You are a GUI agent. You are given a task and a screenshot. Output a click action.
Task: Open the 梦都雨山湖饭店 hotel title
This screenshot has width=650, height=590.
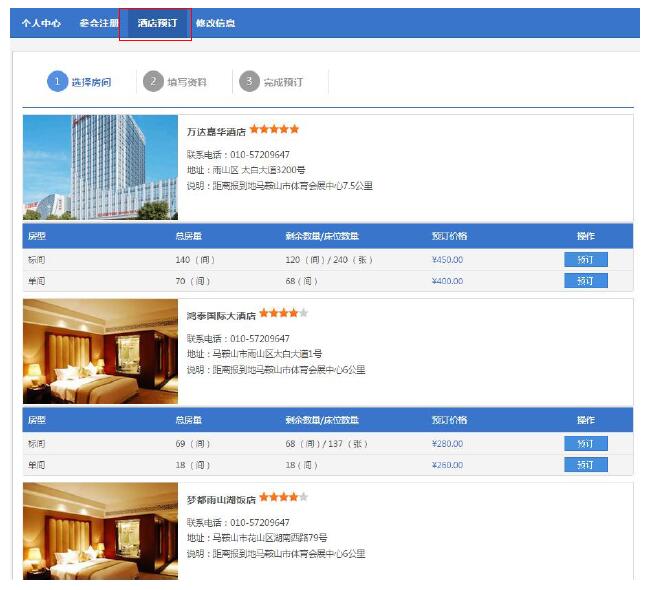point(221,498)
